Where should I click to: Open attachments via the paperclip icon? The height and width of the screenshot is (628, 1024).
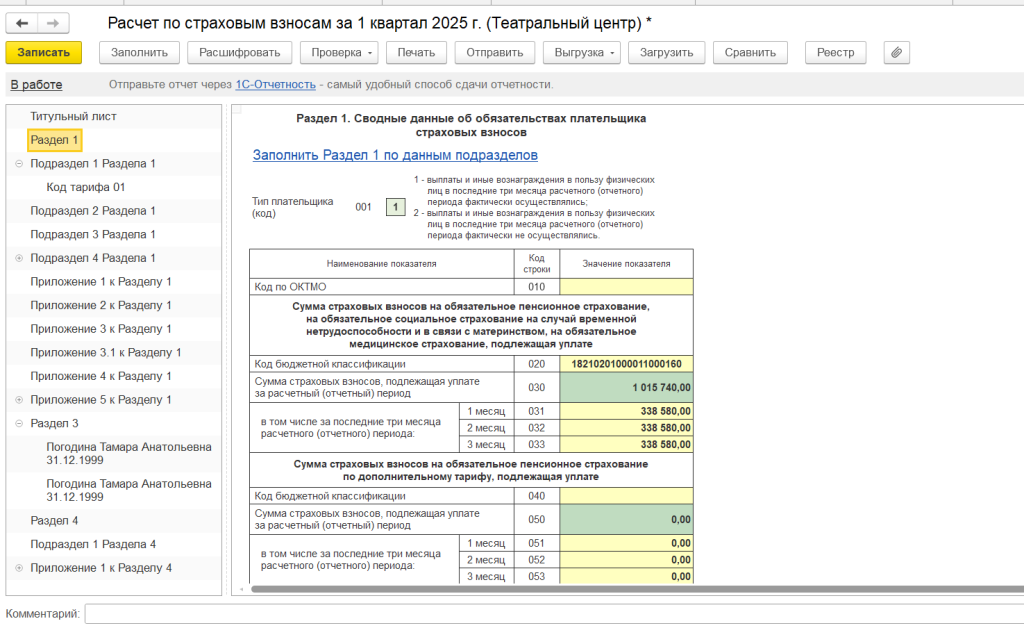[x=897, y=53]
